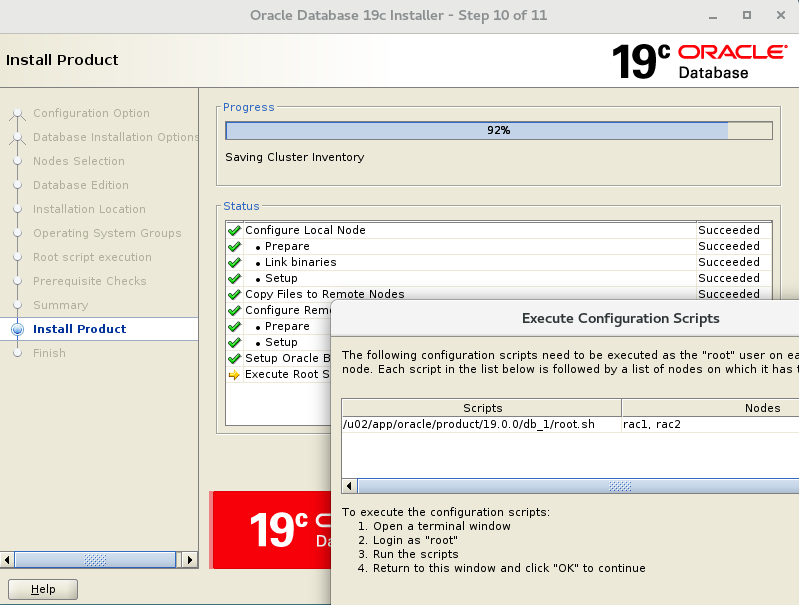This screenshot has width=799, height=605.
Task: Click yellow arrow icon beside Execute Root Scripts
Action: click(x=234, y=375)
